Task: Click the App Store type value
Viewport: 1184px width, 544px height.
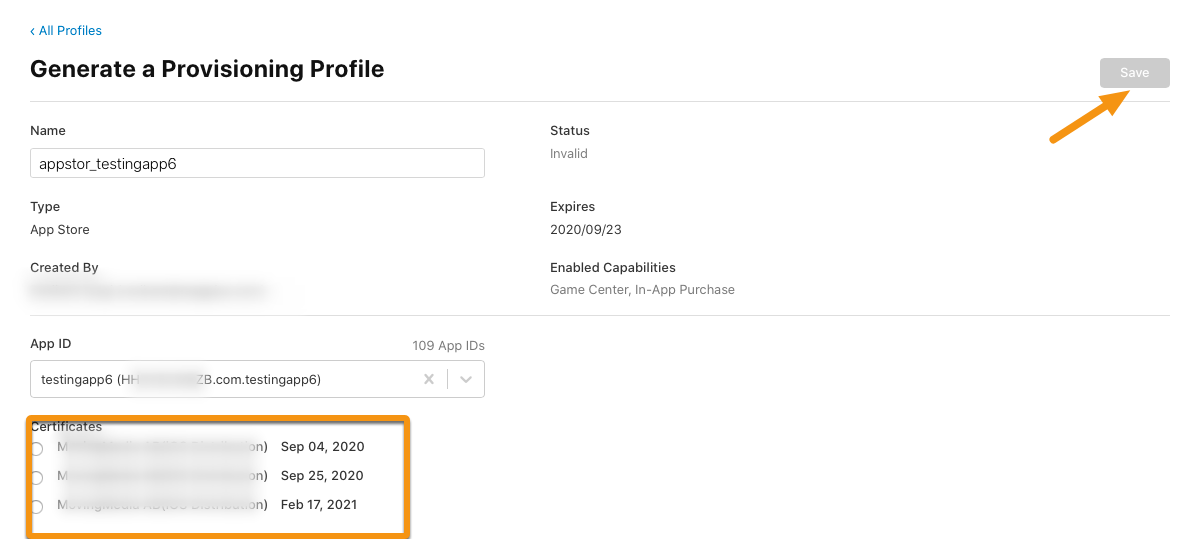Action: point(60,230)
